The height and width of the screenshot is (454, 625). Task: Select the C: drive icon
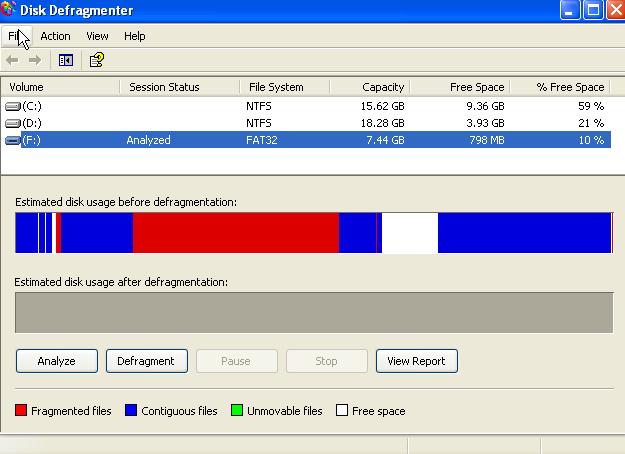click(x=12, y=106)
